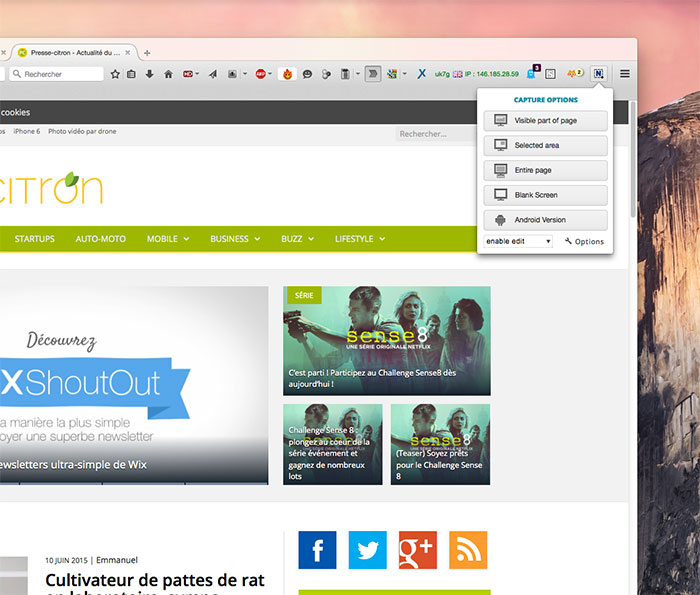Open a new tab with plus button
The image size is (700, 595).
pyautogui.click(x=147, y=53)
